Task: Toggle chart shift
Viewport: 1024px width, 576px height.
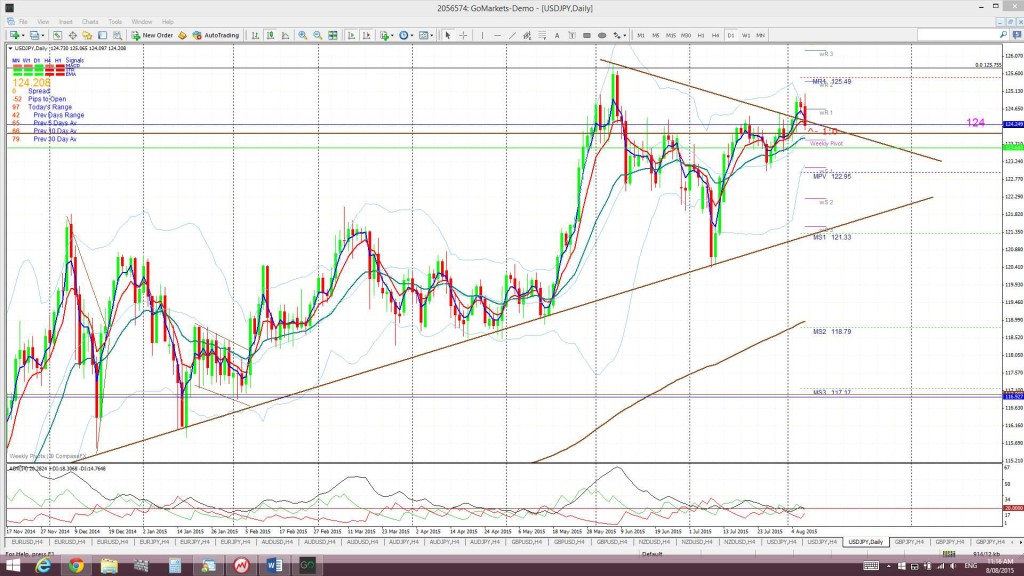Action: (366, 35)
